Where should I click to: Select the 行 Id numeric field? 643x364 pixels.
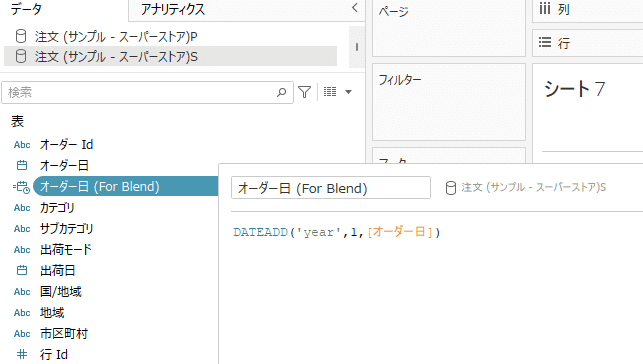tap(54, 354)
